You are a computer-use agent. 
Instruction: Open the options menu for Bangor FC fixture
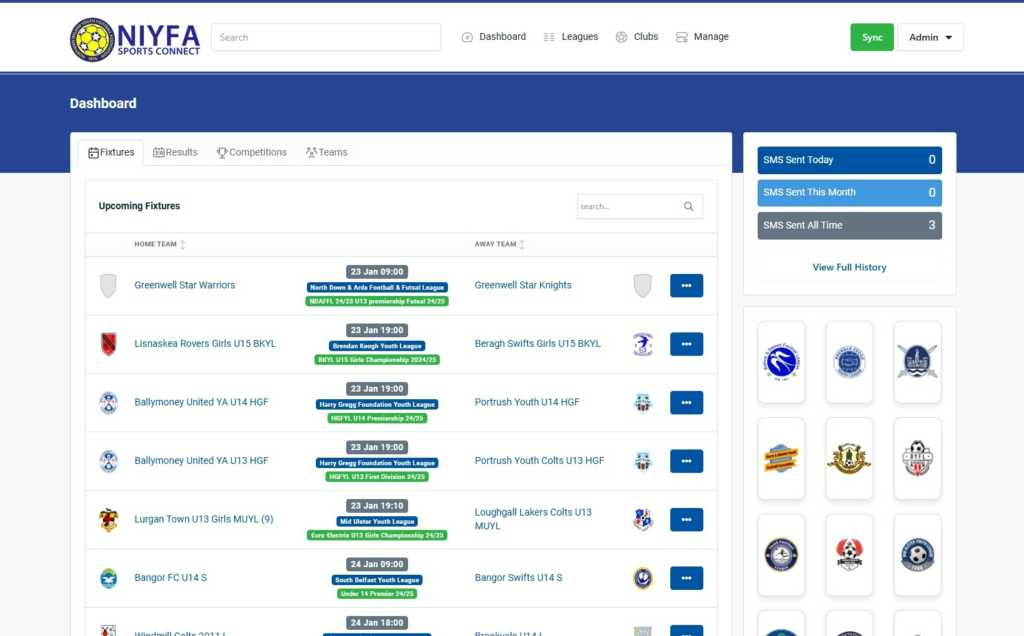click(686, 578)
